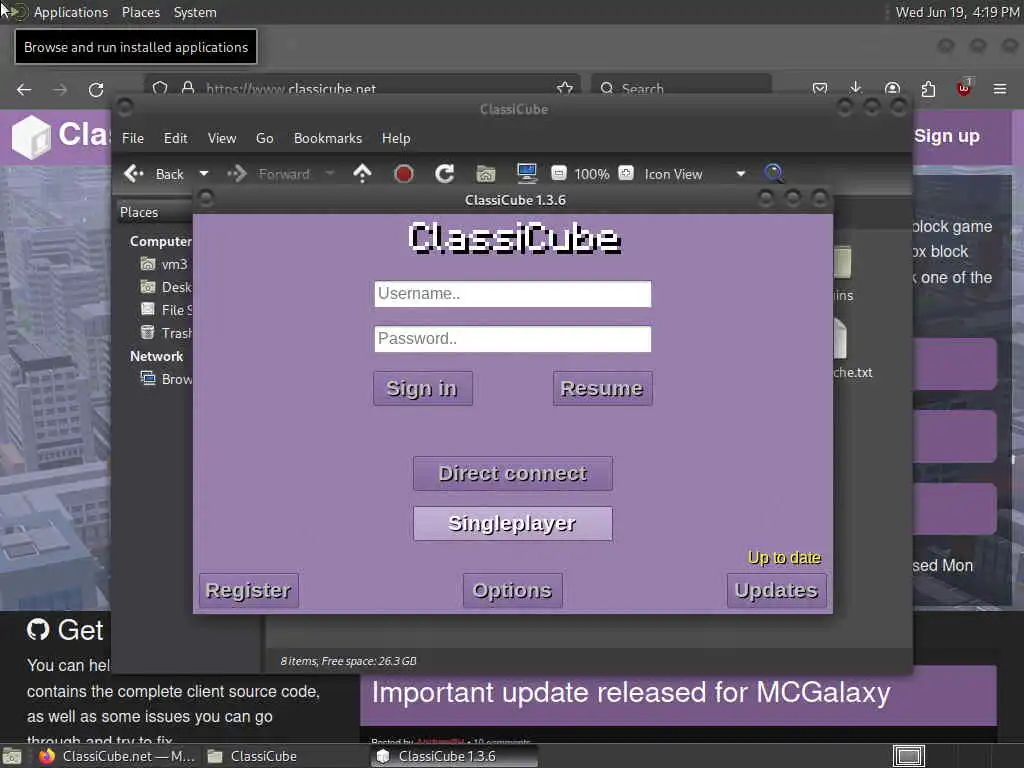
Task: Select vm3 in Places sidebar
Action: point(165,264)
